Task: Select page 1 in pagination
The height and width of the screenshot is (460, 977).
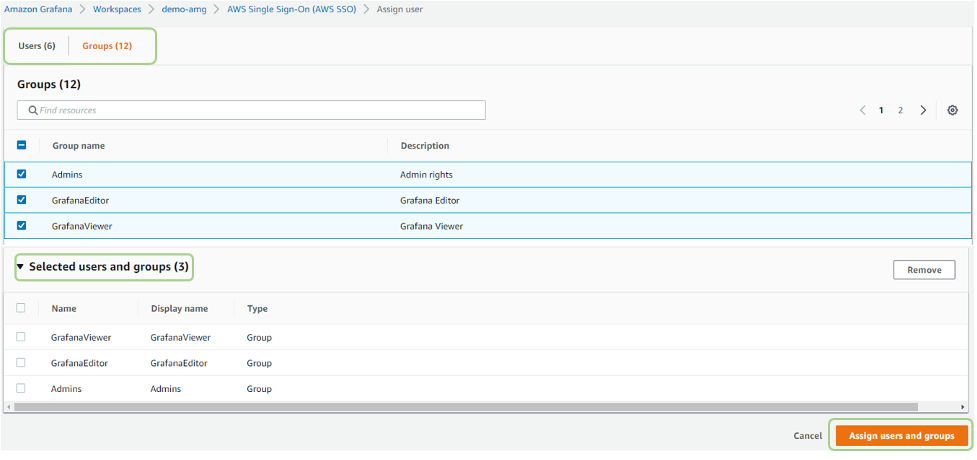Action: 881,110
